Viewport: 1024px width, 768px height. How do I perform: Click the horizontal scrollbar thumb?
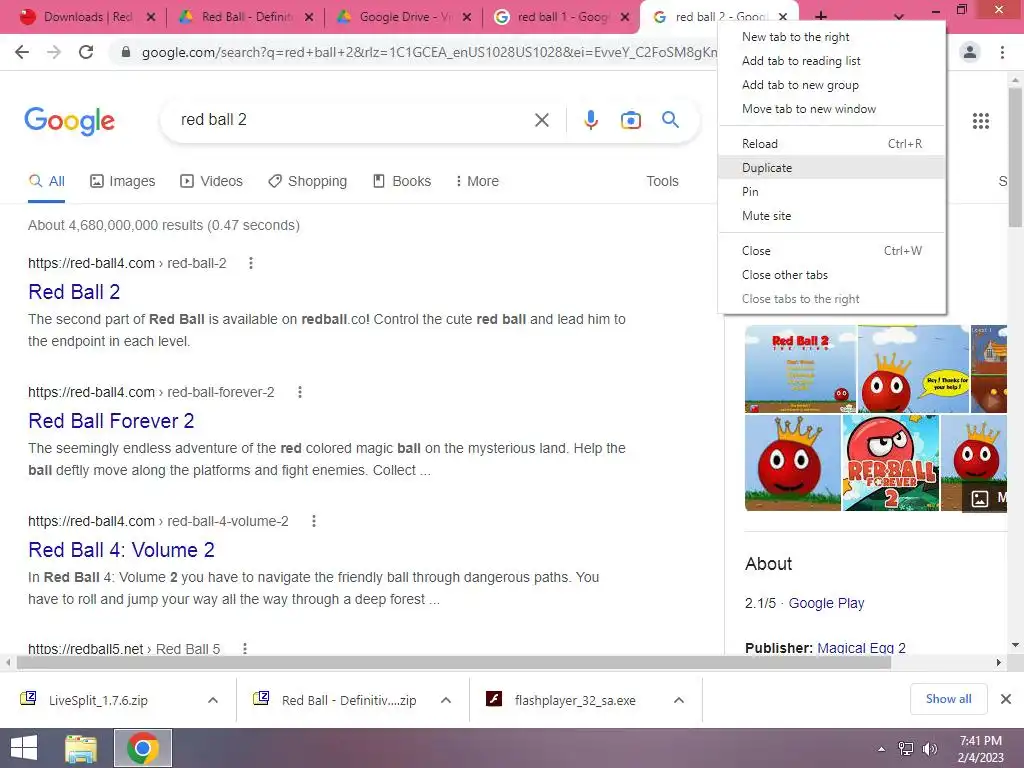[454, 662]
